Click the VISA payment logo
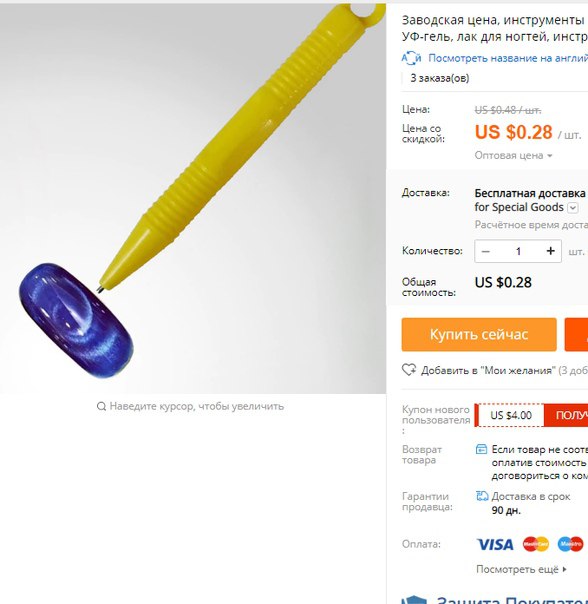 click(x=495, y=544)
